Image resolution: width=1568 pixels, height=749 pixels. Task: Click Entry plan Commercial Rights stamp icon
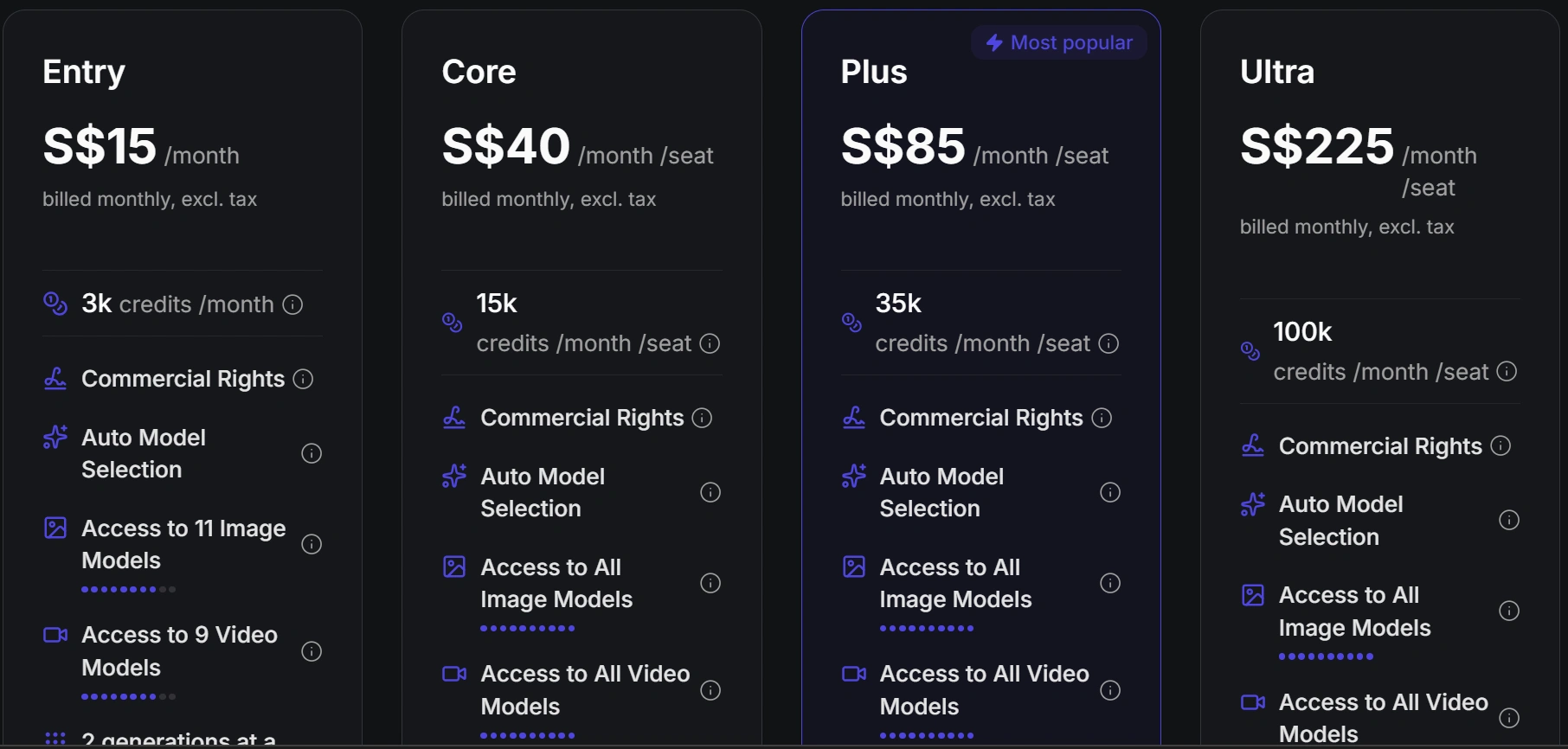[x=55, y=379]
